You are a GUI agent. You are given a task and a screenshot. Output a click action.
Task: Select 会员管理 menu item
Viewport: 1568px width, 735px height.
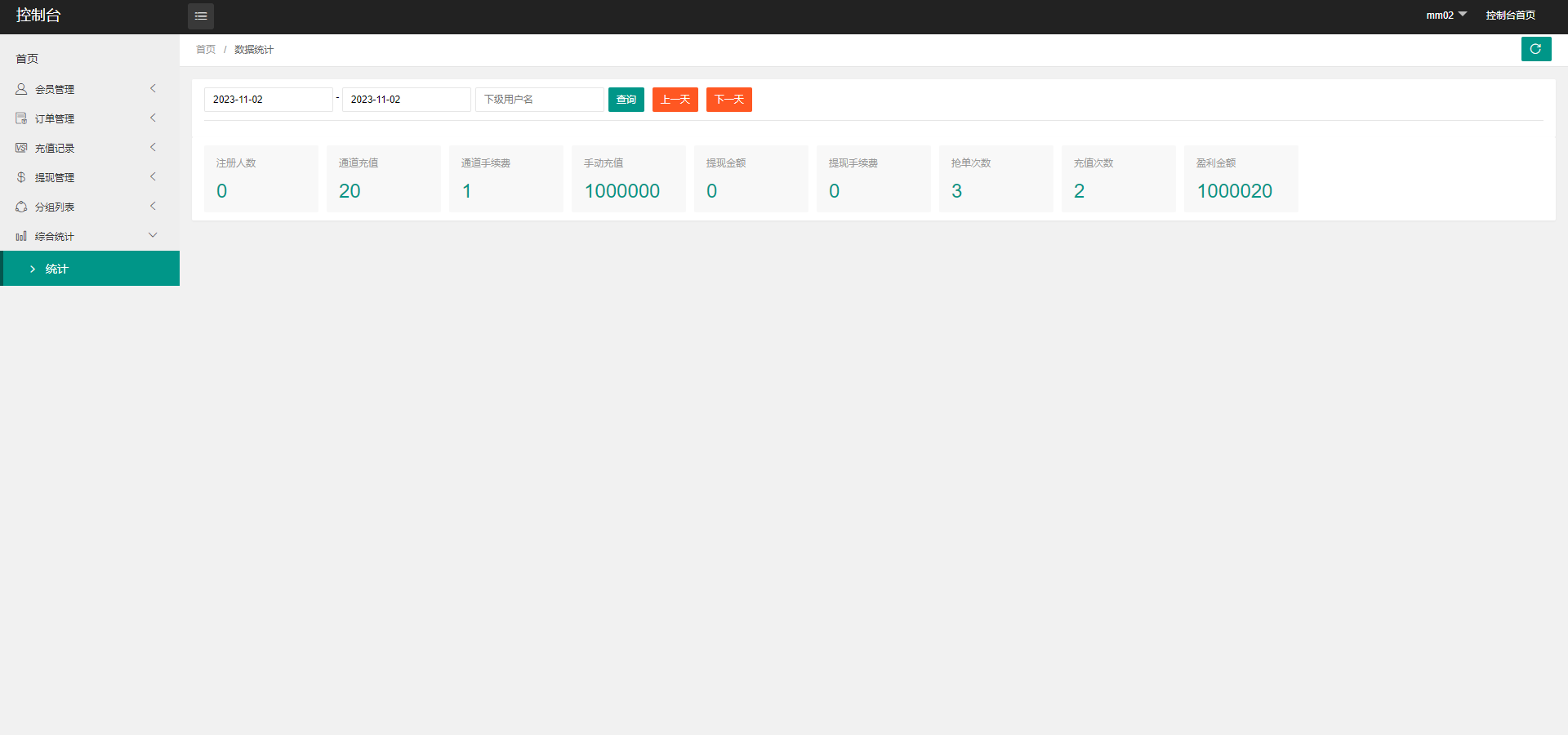[x=90, y=89]
